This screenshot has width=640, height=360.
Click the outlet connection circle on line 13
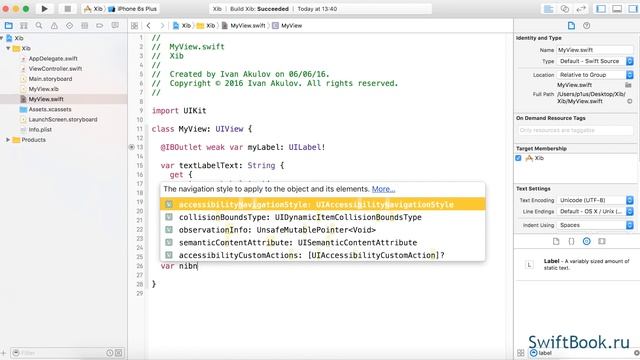click(x=131, y=147)
